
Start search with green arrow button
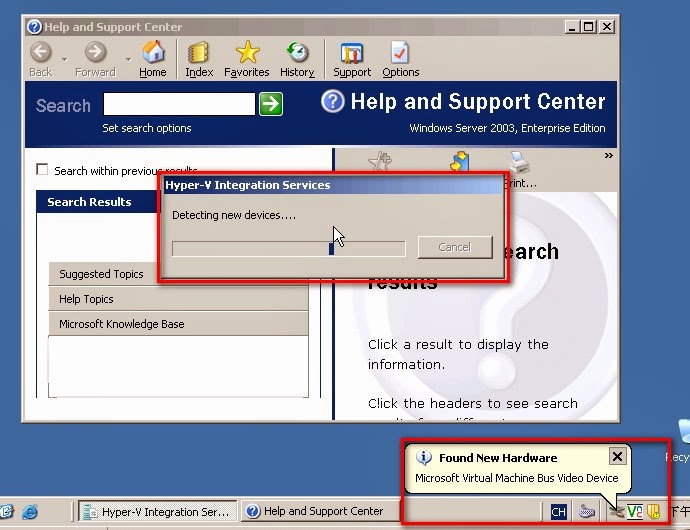tap(271, 104)
